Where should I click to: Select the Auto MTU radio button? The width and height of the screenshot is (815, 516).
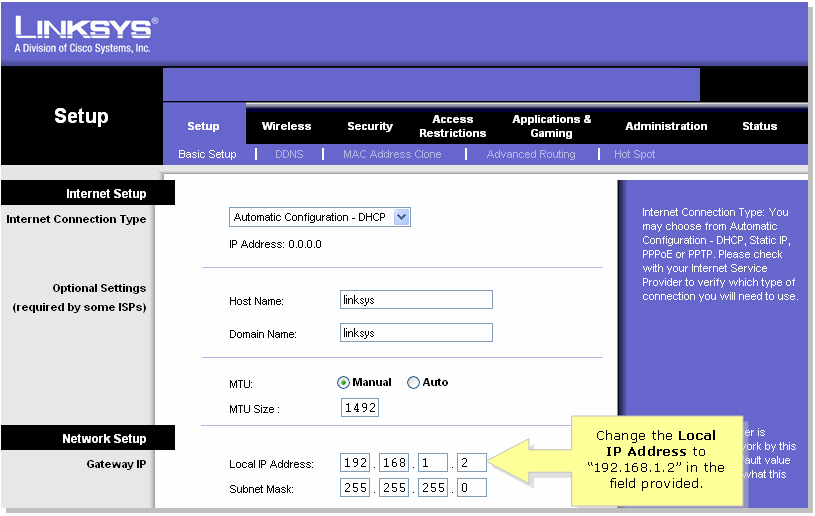coord(413,382)
